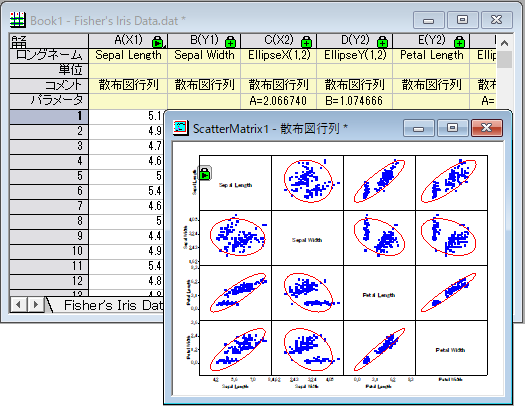Select column header B(Y1)
Screen dimensions: 525x406
[204, 41]
